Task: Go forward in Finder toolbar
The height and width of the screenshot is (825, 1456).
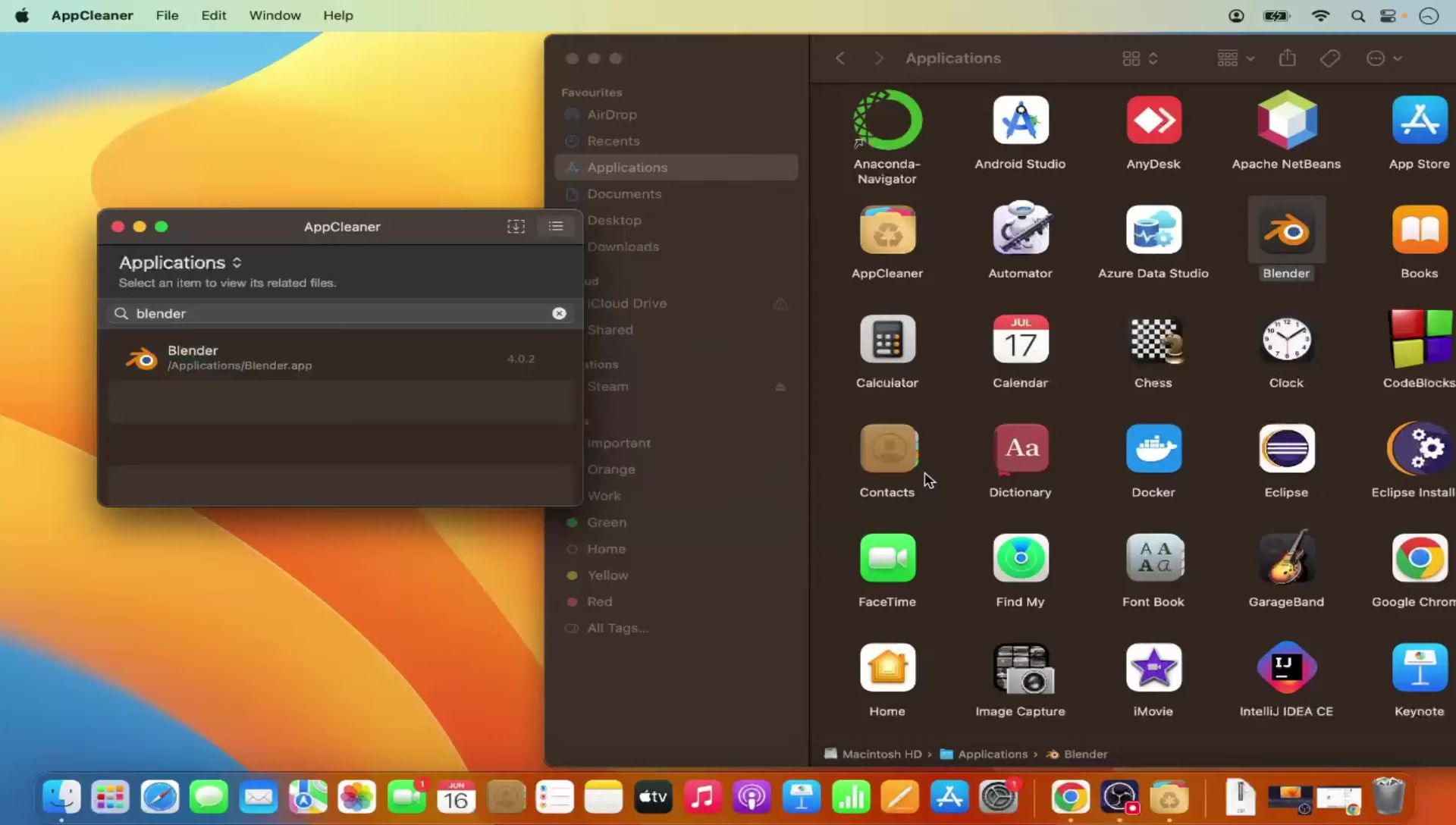Action: pos(879,58)
